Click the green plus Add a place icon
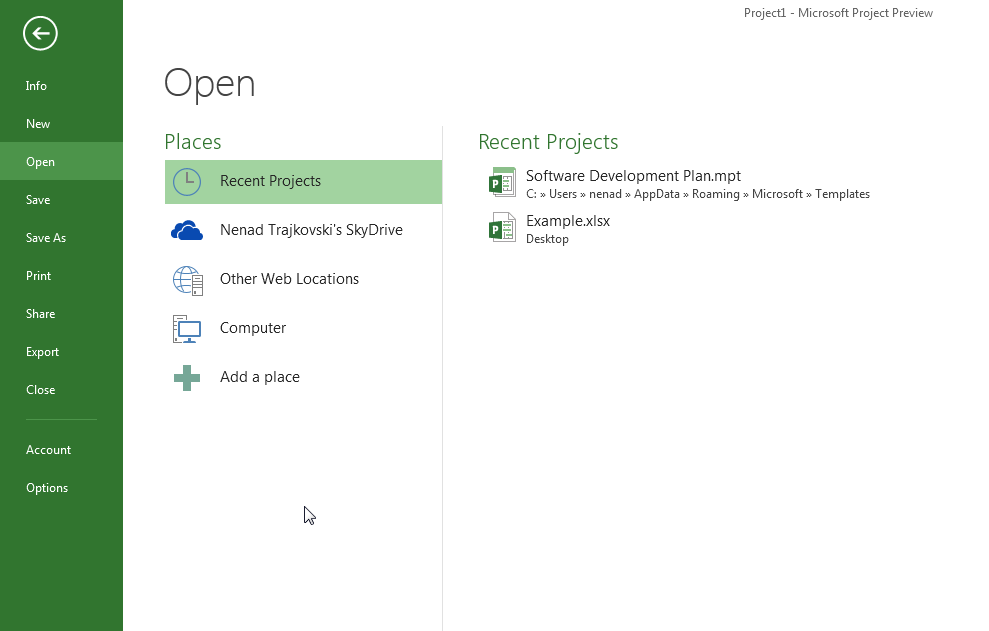 pos(187,378)
